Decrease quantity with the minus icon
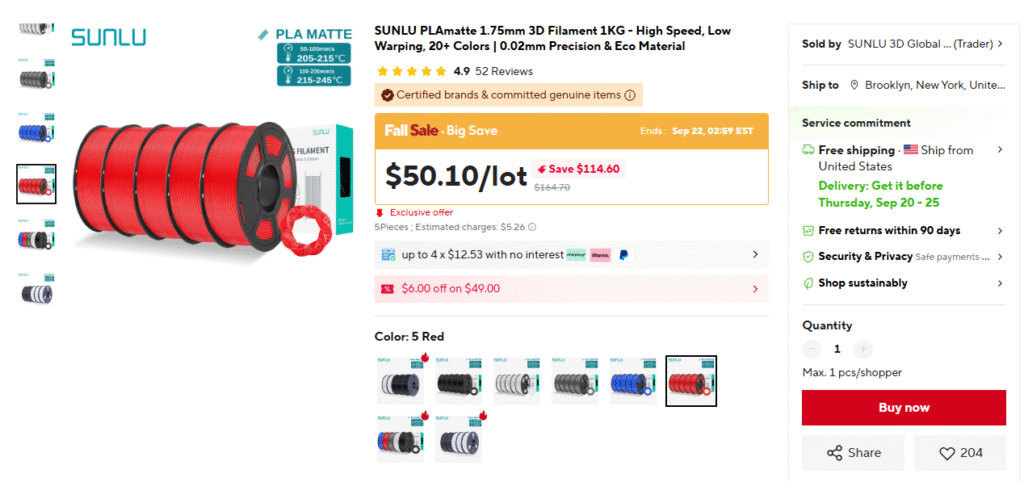The height and width of the screenshot is (482, 1024). (811, 349)
